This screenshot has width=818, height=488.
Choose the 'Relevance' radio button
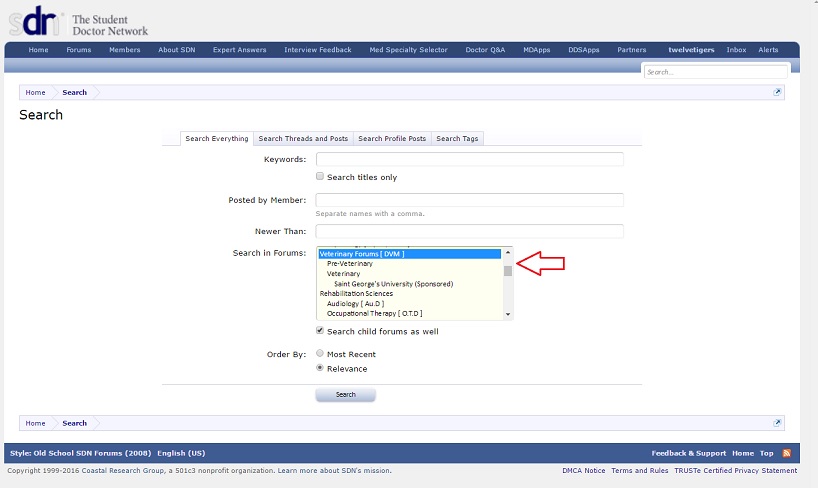pyautogui.click(x=320, y=368)
